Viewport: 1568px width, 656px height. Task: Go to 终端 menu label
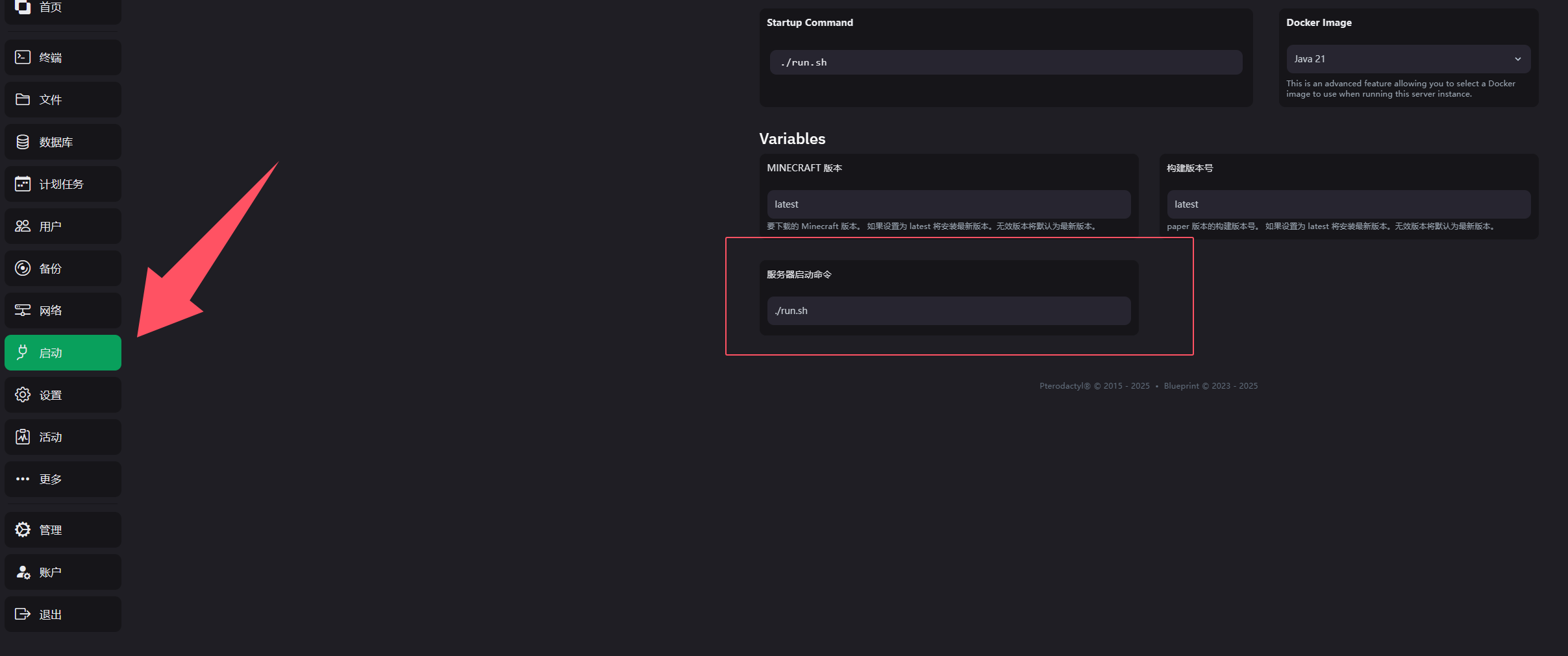(51, 58)
